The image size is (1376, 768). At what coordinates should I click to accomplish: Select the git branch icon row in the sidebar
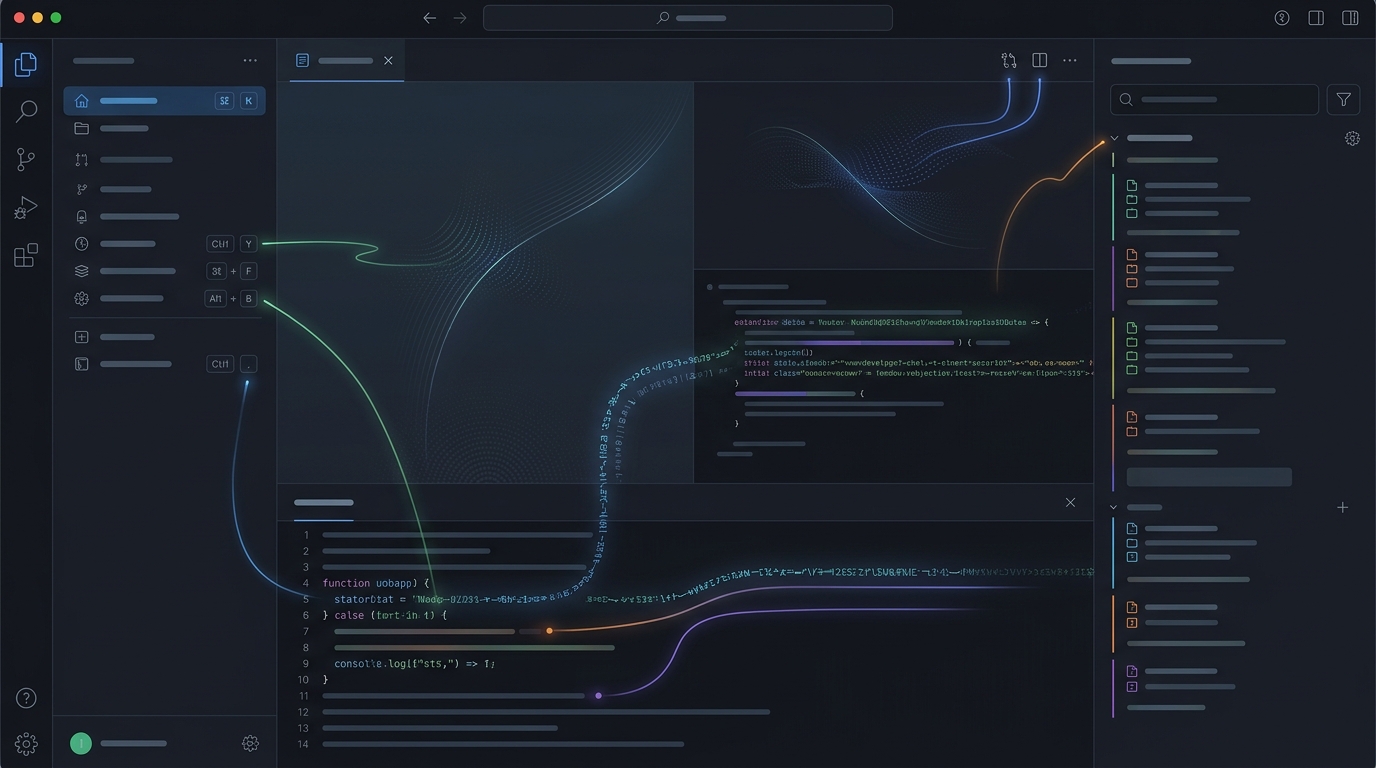(x=165, y=189)
